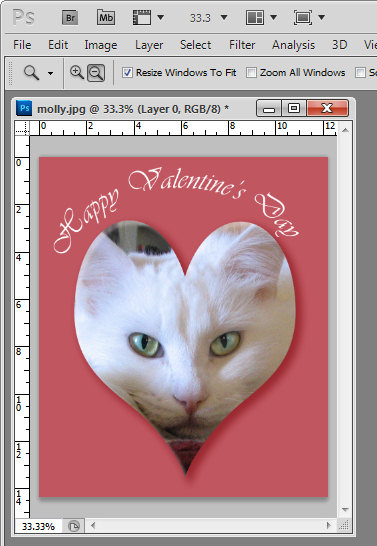Click the status bar preview icon beside 33.33%
The width and height of the screenshot is (377, 546).
(74, 526)
